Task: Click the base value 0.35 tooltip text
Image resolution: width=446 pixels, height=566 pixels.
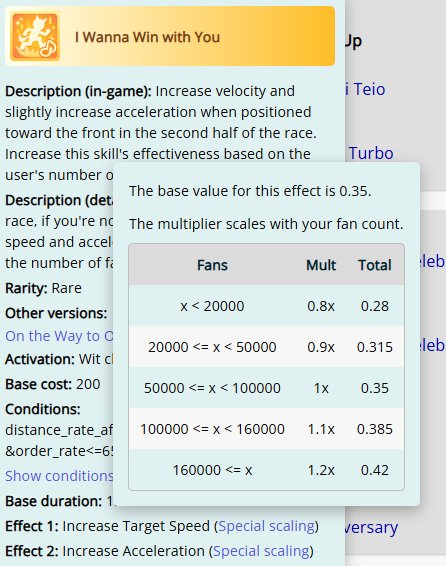Action: 250,191
